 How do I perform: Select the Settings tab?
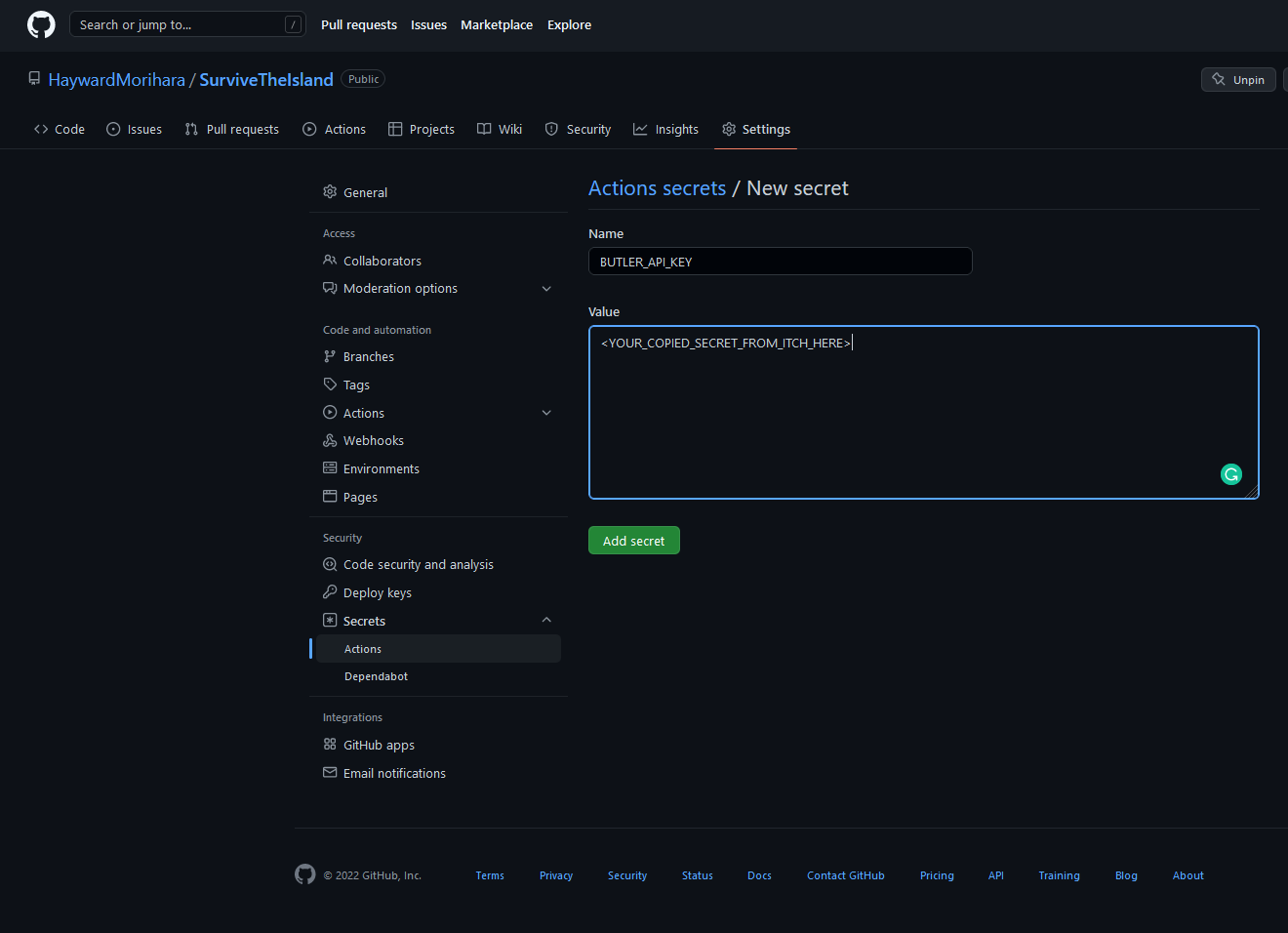[756, 129]
